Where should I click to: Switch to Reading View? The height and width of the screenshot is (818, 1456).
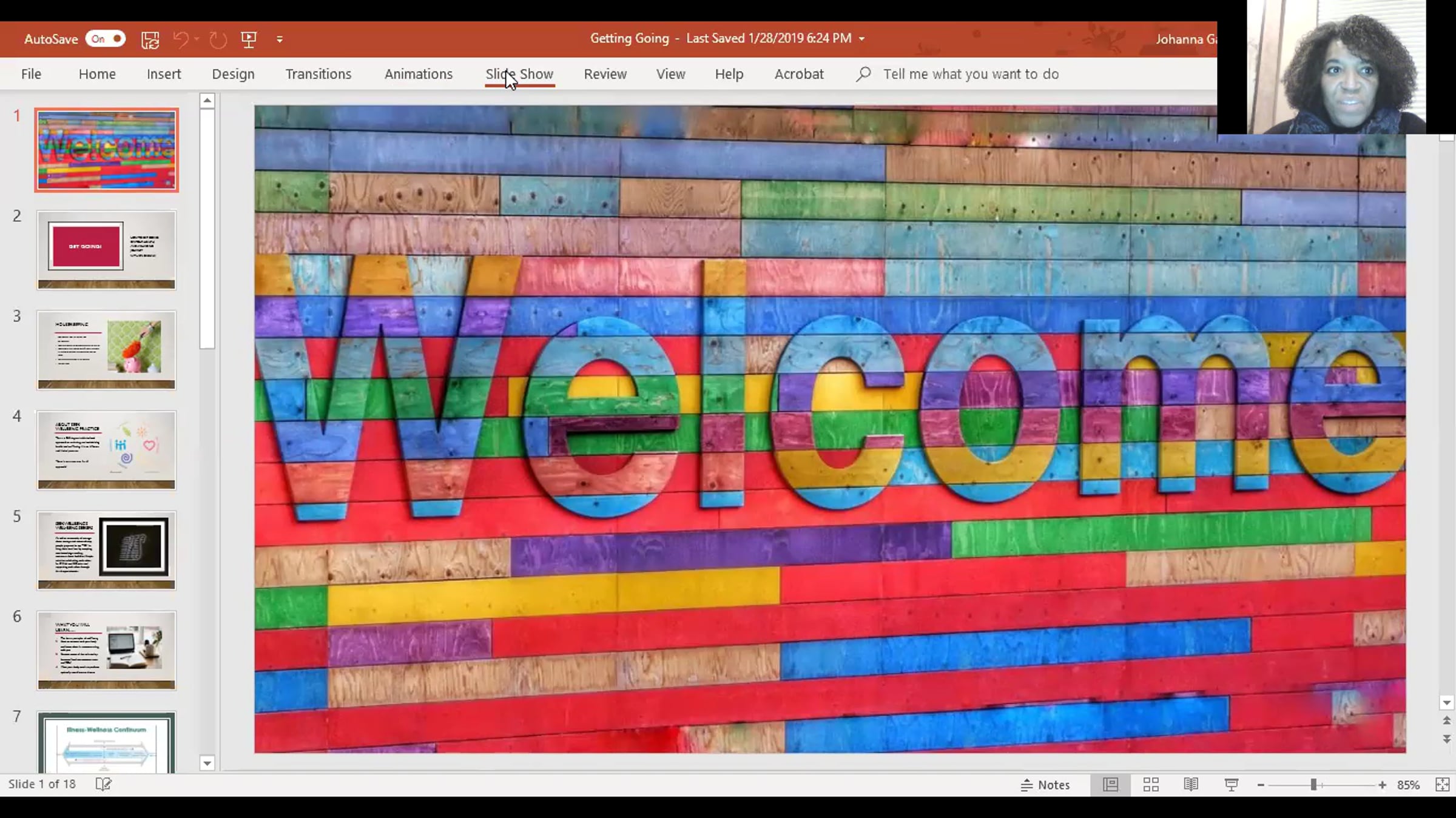(1191, 785)
